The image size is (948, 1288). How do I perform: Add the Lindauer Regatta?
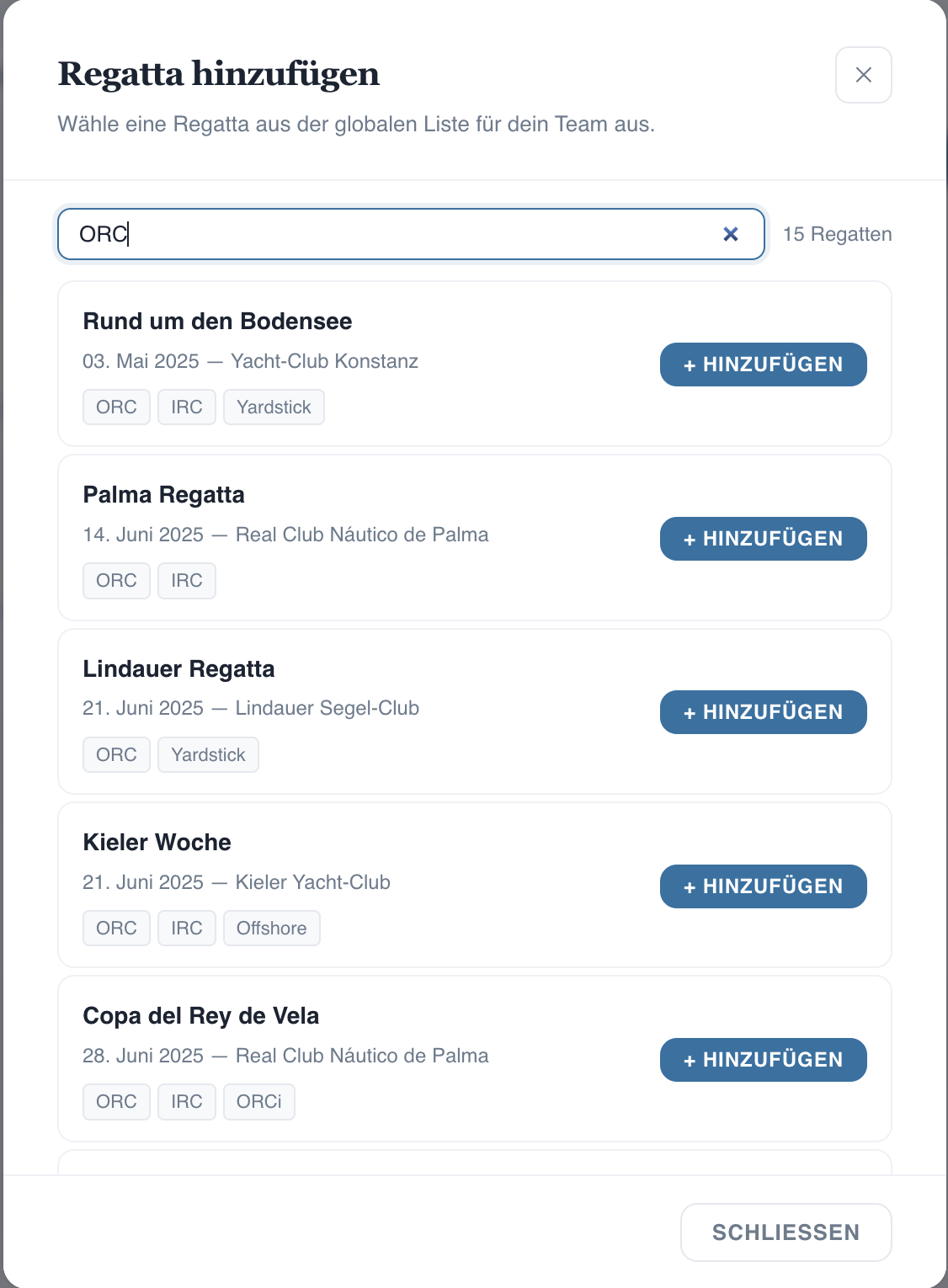coord(763,712)
